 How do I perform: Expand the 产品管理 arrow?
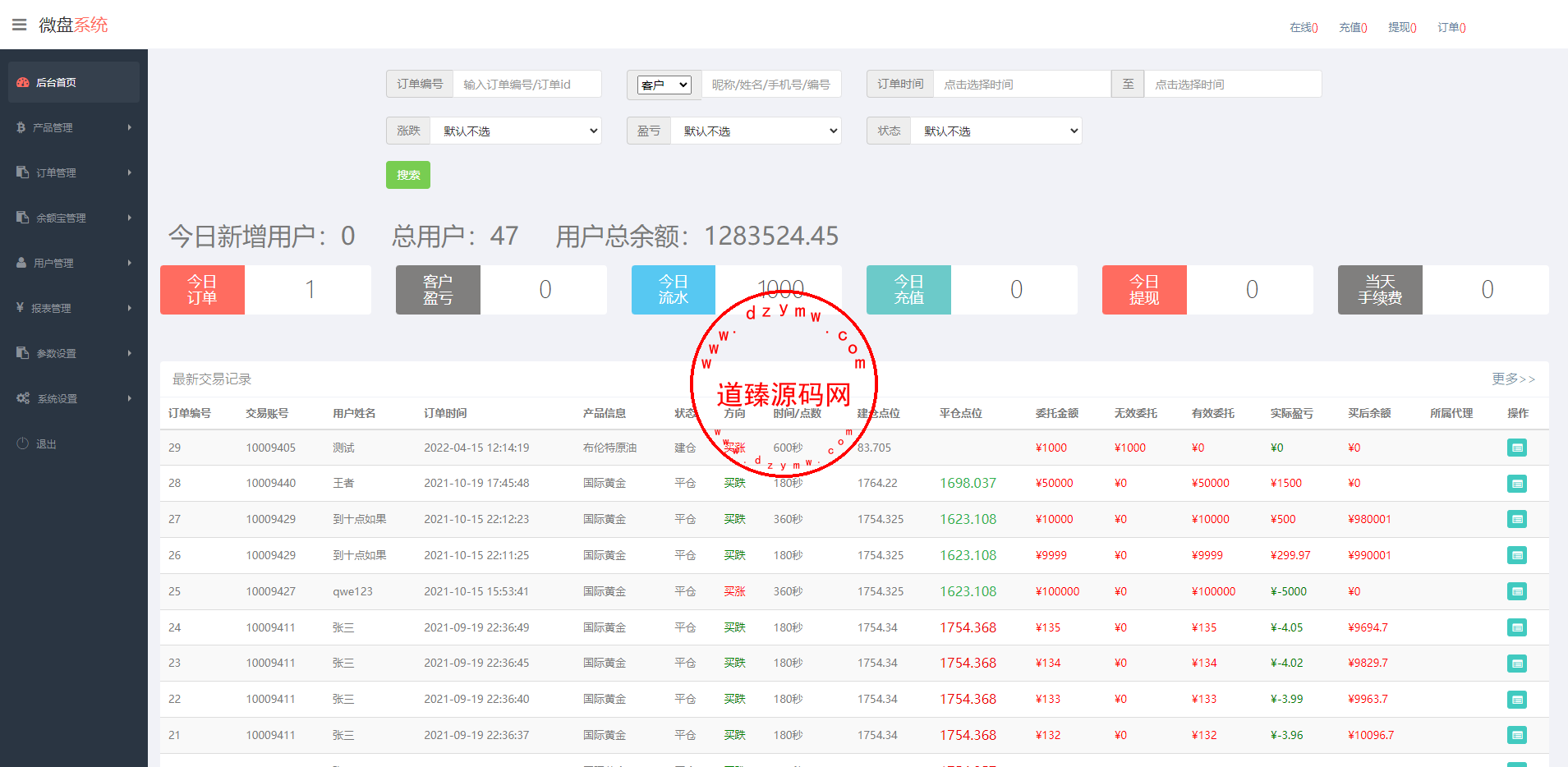pos(130,127)
